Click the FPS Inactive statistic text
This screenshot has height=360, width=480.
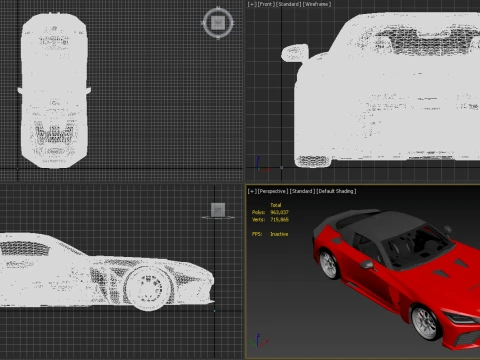click(270, 234)
